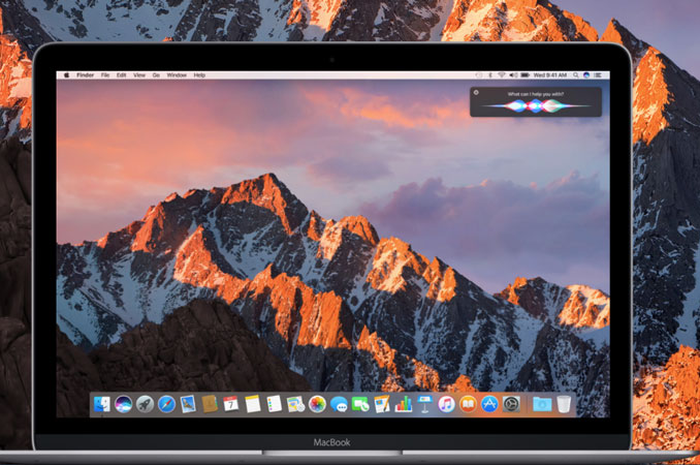The image size is (700, 465).
Task: Open Contacts brown book icon
Action: 209,404
